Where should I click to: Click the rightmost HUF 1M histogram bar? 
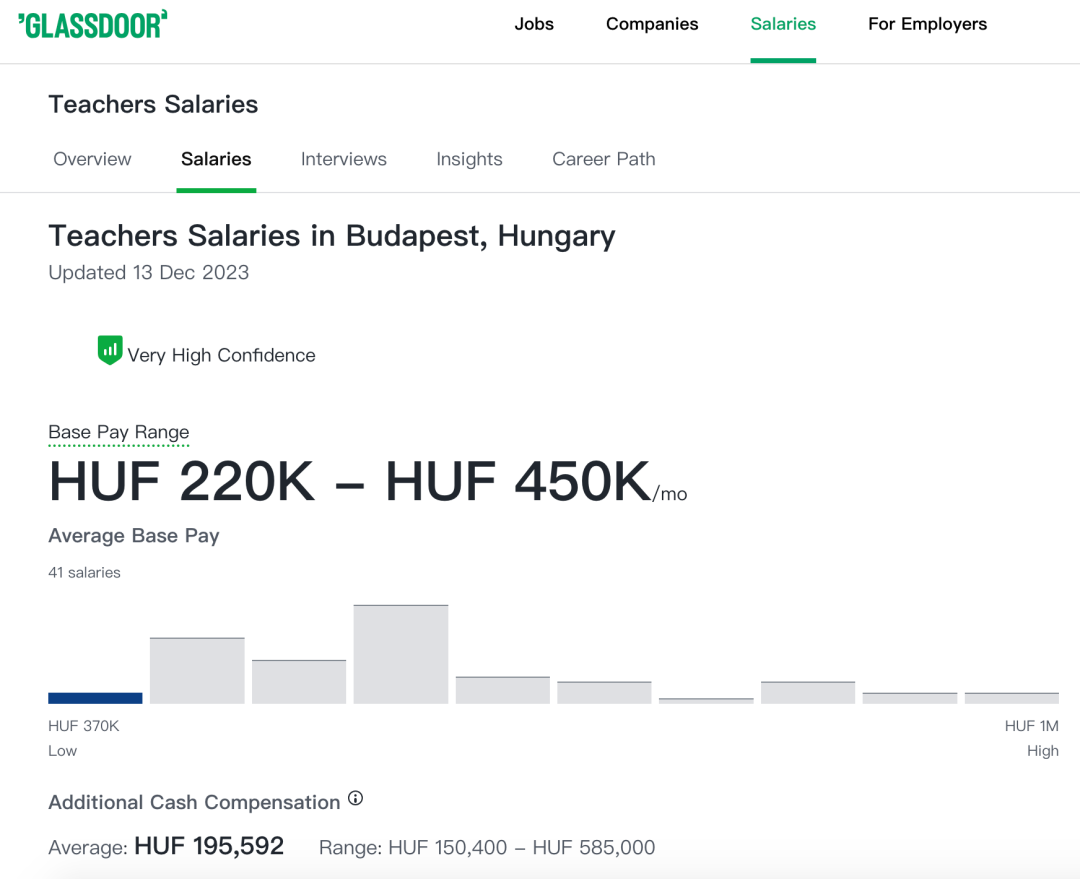pyautogui.click(x=1011, y=699)
